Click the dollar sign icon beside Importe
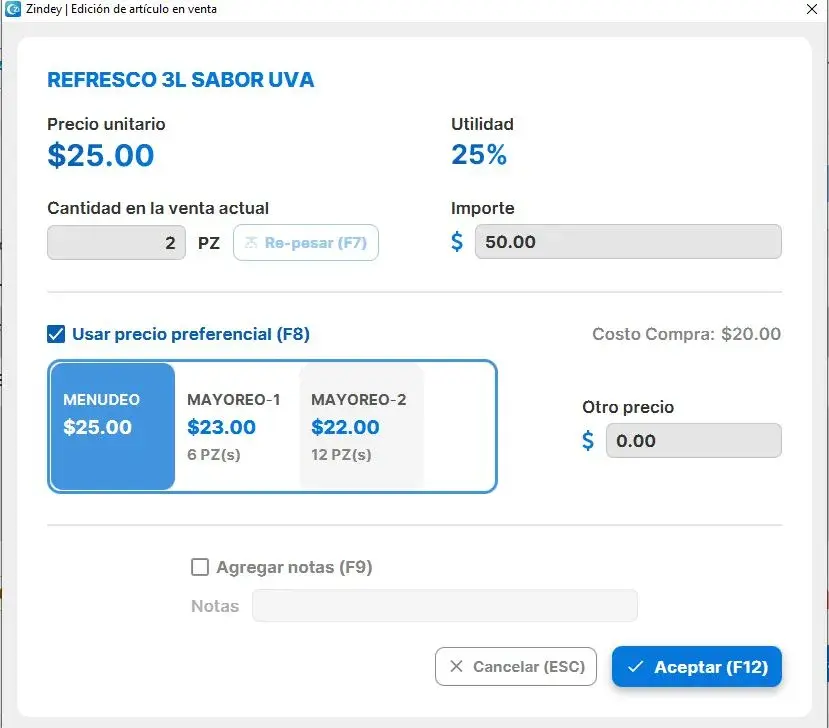The height and width of the screenshot is (728, 829). 457,242
